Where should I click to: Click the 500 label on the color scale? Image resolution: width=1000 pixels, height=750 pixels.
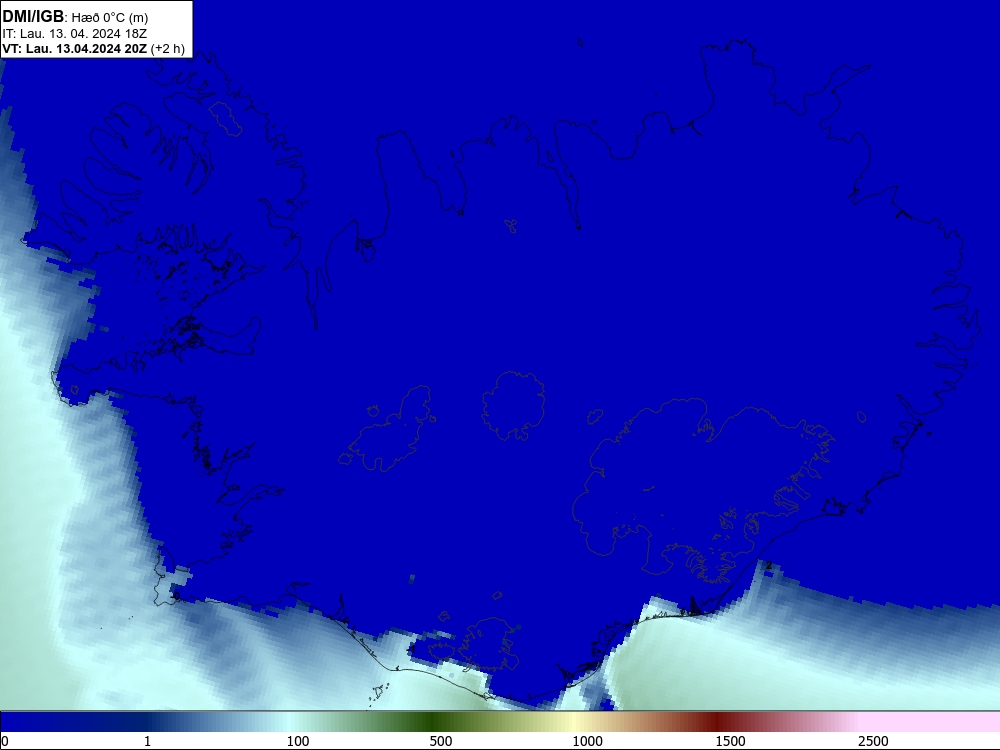click(x=441, y=741)
